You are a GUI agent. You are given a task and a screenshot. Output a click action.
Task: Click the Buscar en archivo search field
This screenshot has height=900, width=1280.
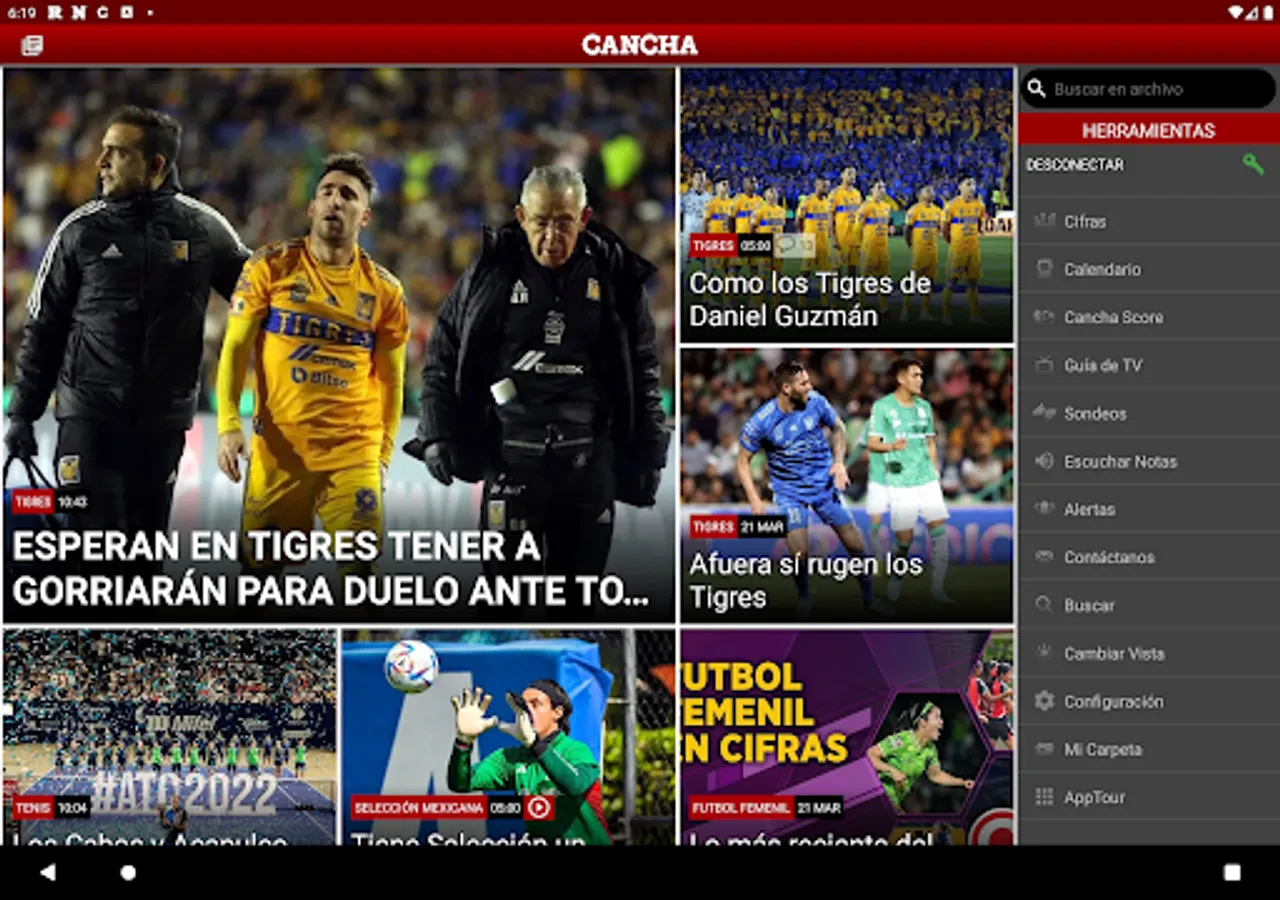pos(1148,89)
